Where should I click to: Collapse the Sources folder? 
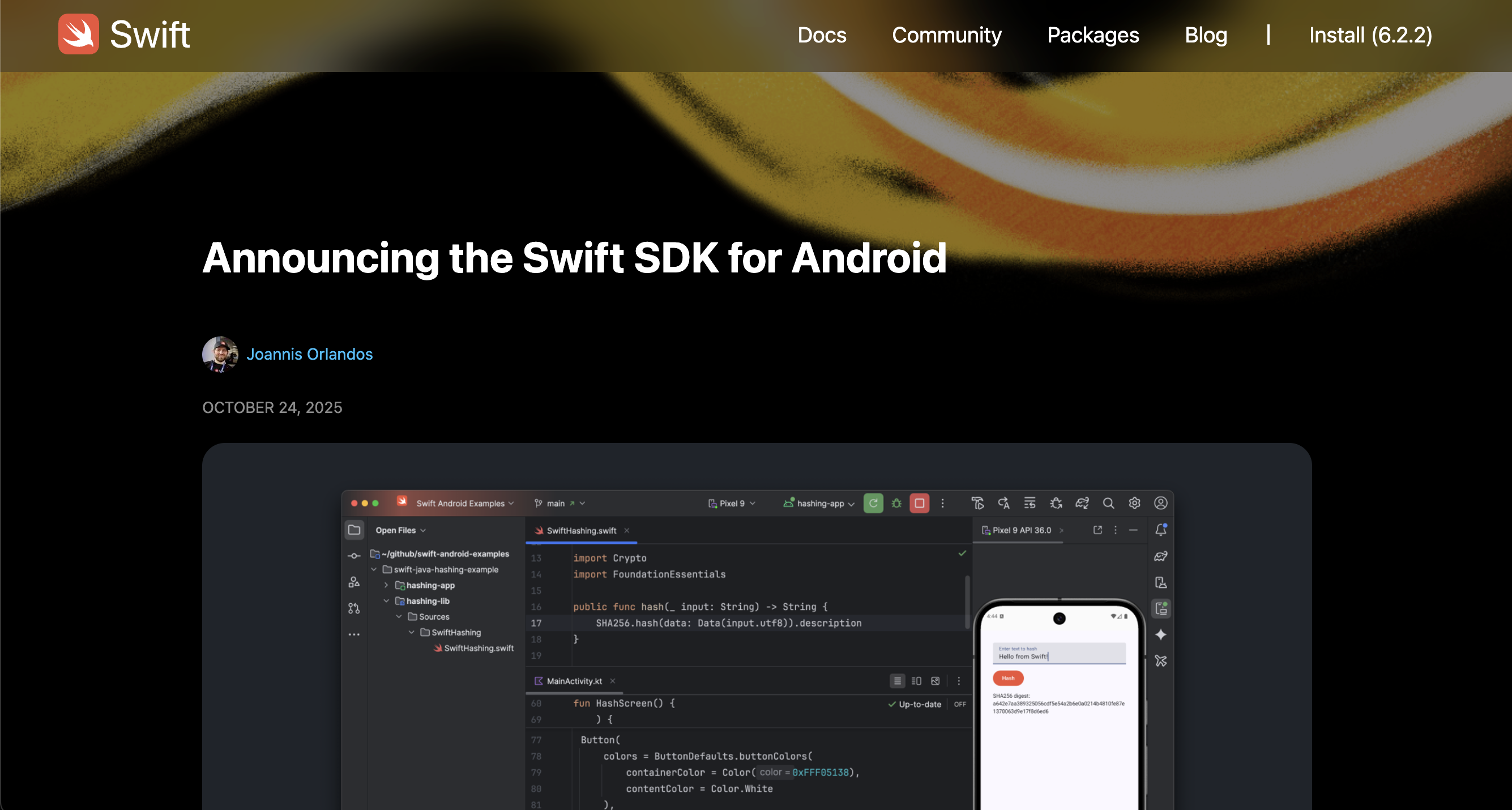pos(399,617)
